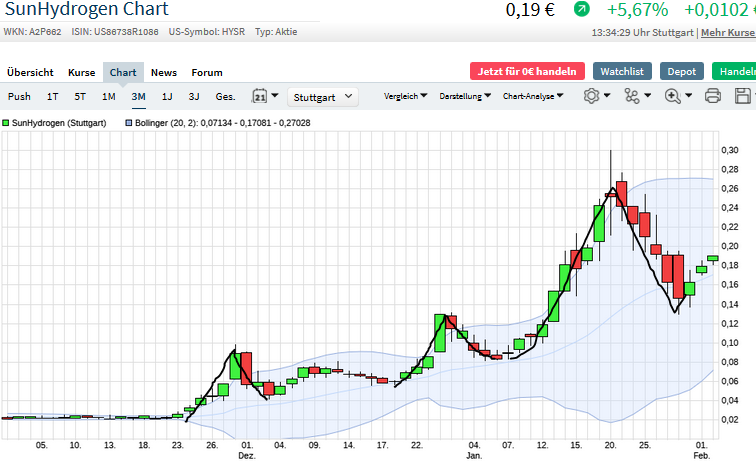Open the News tab
Screen dimensions: 756x463
[164, 72]
